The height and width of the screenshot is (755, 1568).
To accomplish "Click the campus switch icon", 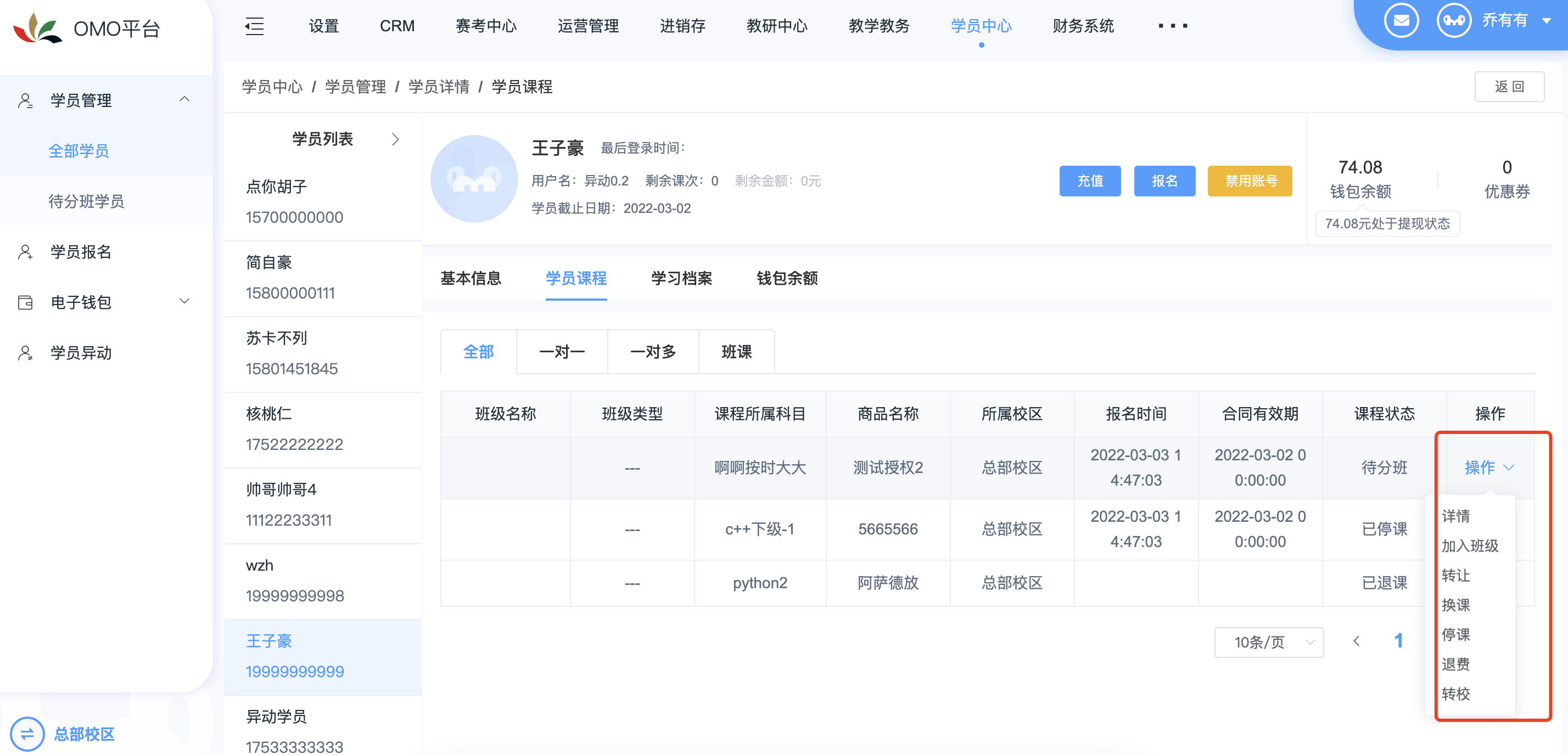I will pos(27,734).
